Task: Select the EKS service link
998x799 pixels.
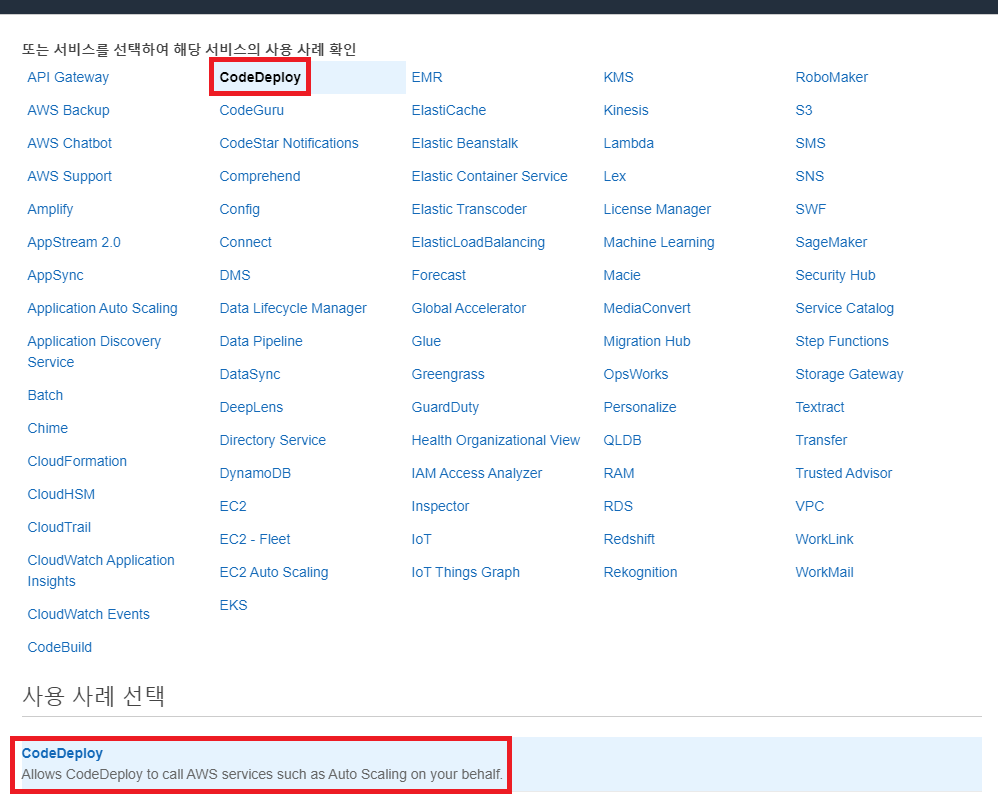Action: (x=234, y=607)
